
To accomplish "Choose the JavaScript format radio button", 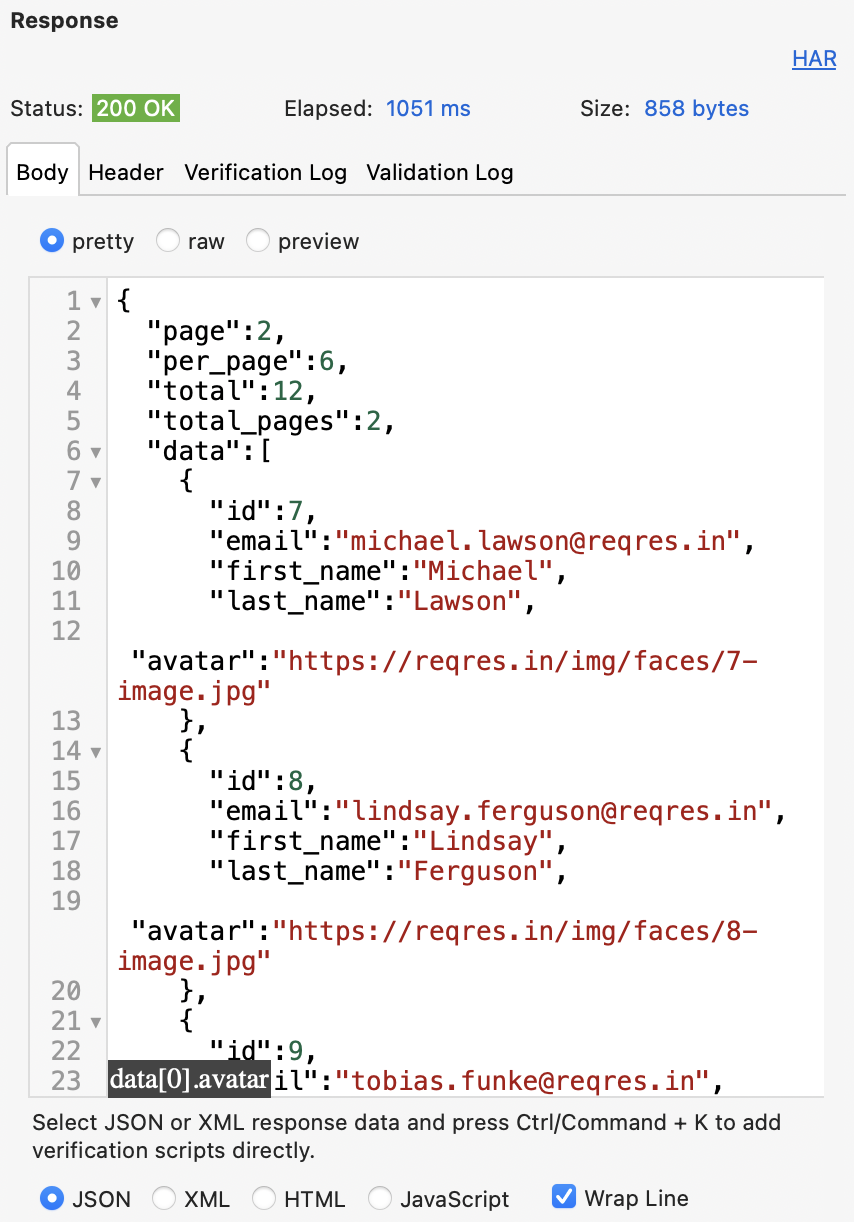I will pyautogui.click(x=380, y=1198).
